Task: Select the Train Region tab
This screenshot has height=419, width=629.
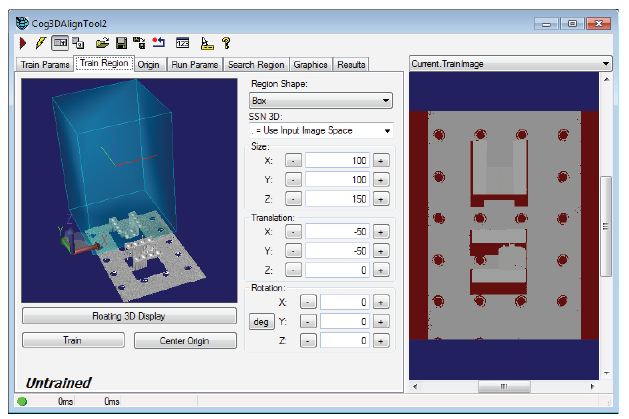Action: click(x=104, y=63)
